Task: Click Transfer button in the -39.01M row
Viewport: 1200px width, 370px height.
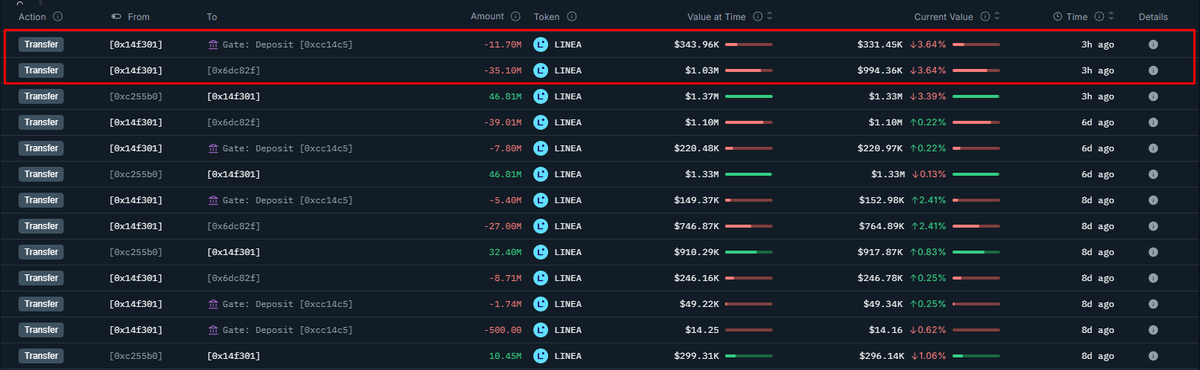Action: coord(41,122)
